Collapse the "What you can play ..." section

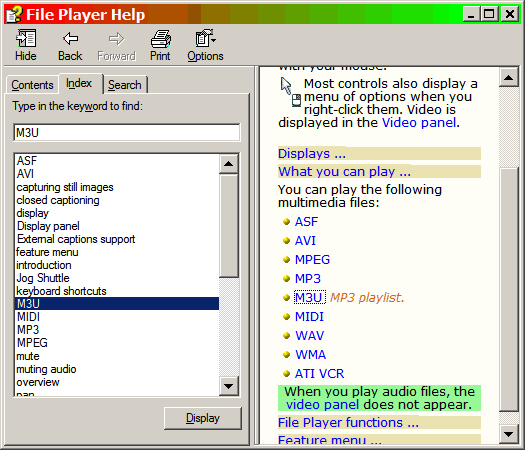pos(344,172)
